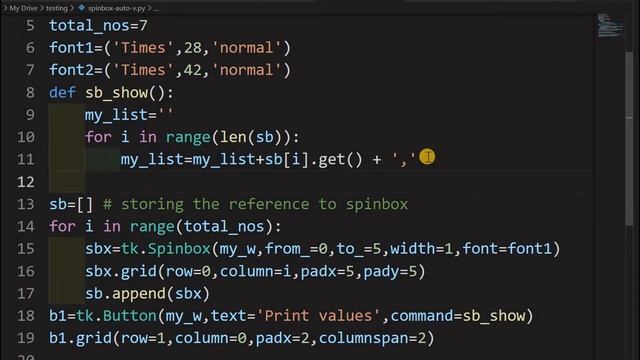This screenshot has height=360, width=640.
Task: Click 'font=font1' argument on line 15
Action: tap(507, 249)
